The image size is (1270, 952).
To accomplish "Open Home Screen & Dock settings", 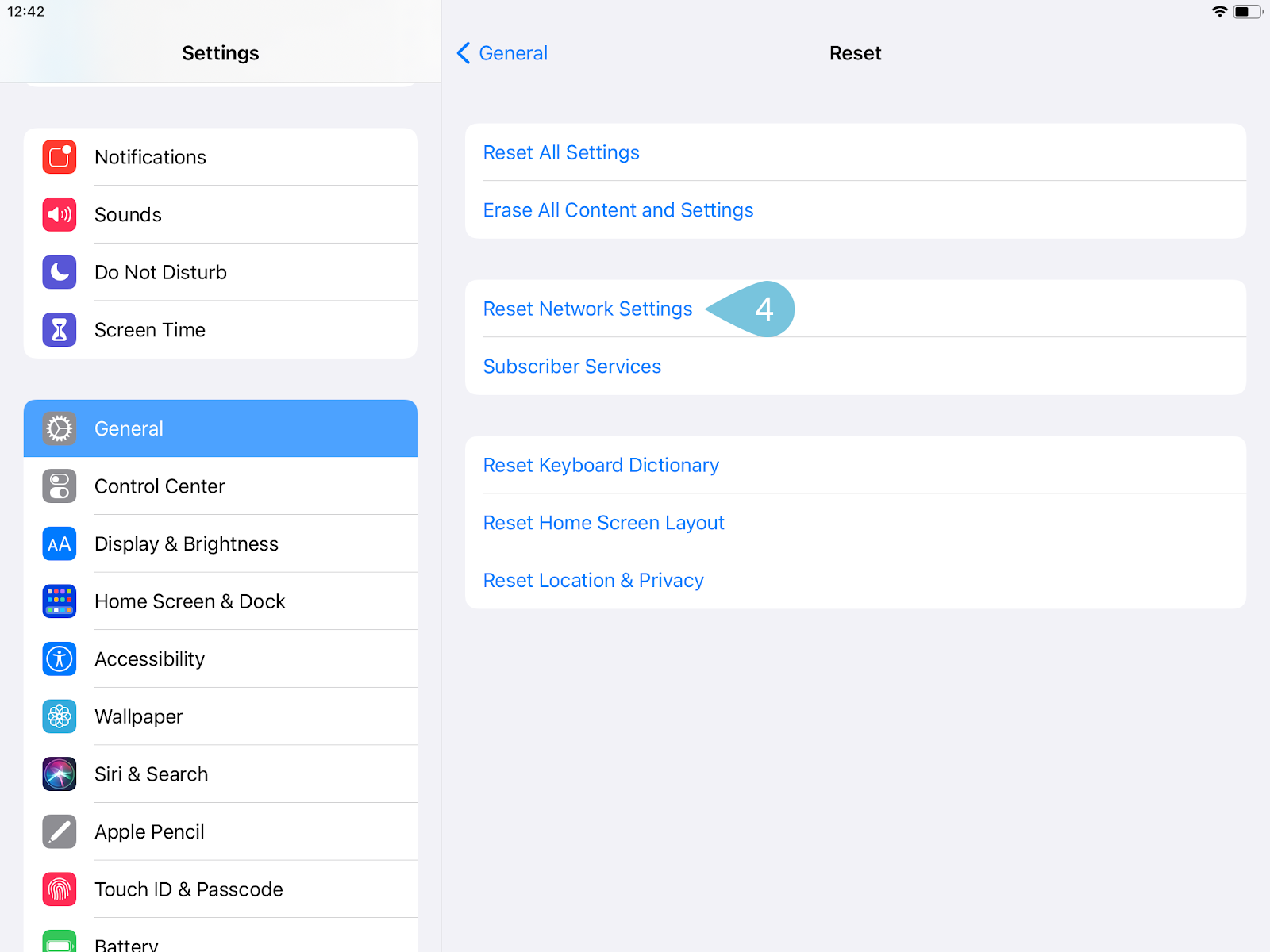I will 221,601.
